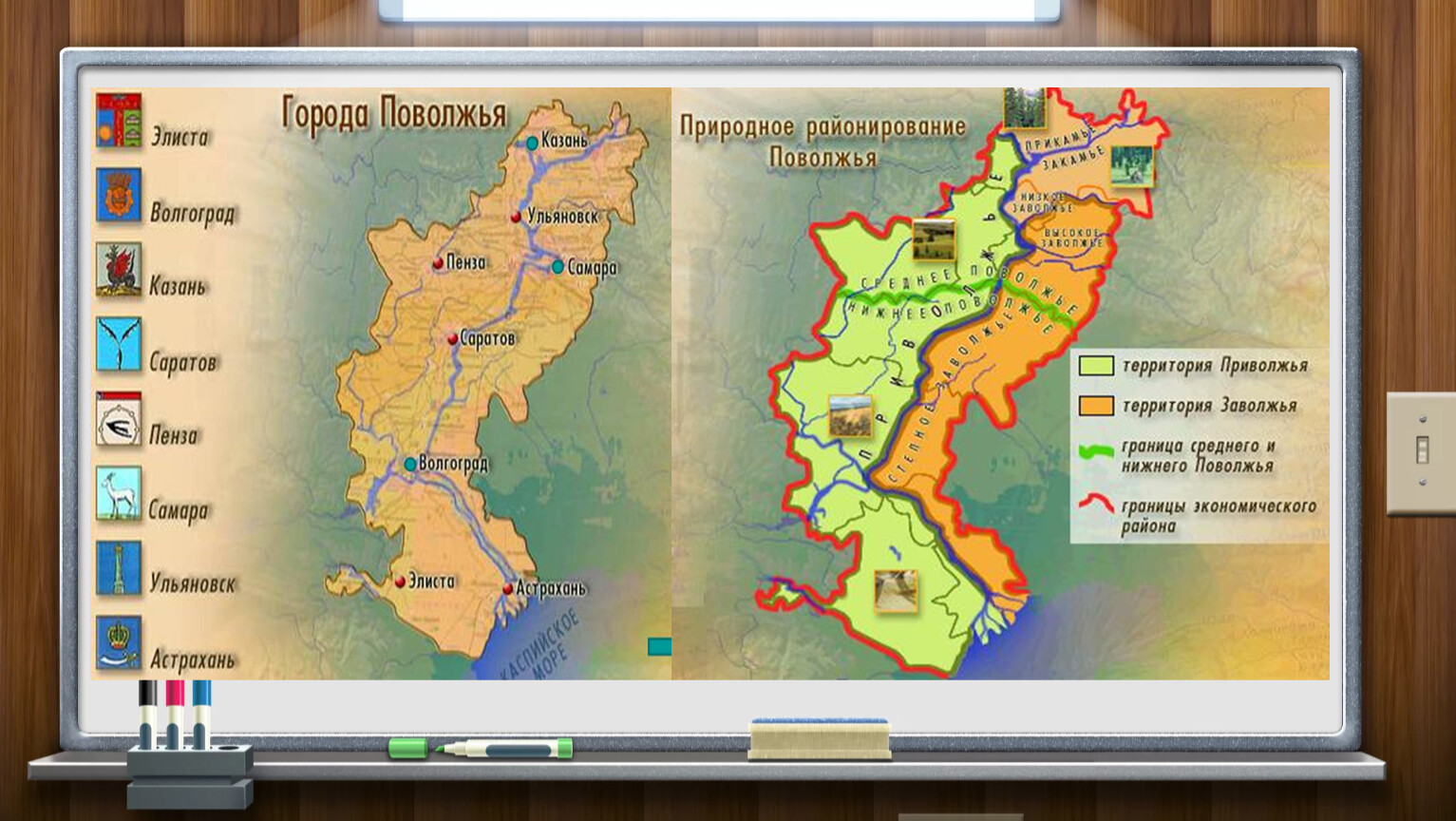The width and height of the screenshot is (1456, 821).
Task: Click the Саратов city marker on map
Action: point(453,338)
